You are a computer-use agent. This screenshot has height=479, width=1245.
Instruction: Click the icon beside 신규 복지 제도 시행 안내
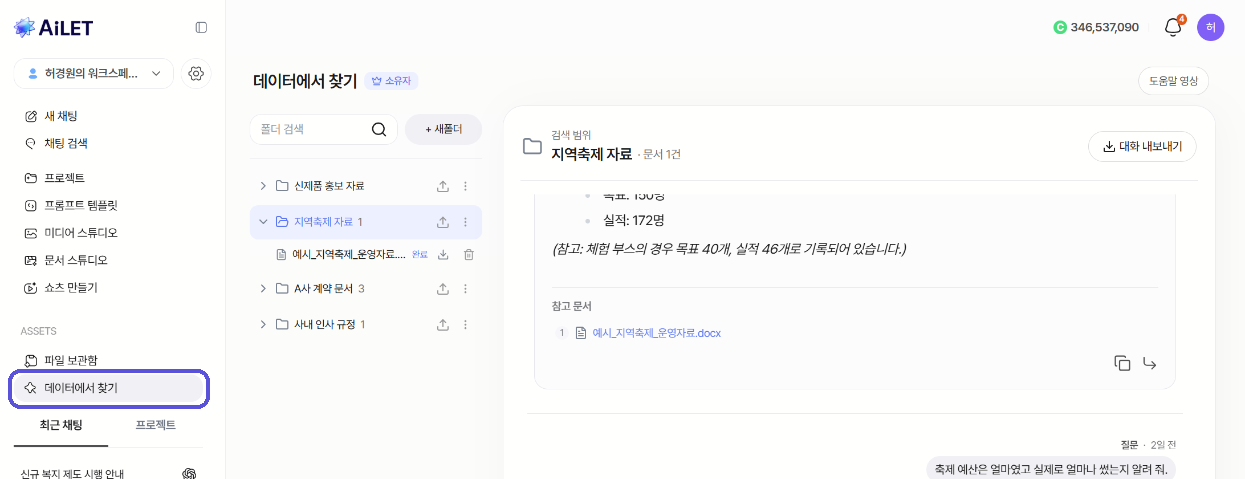click(x=189, y=474)
